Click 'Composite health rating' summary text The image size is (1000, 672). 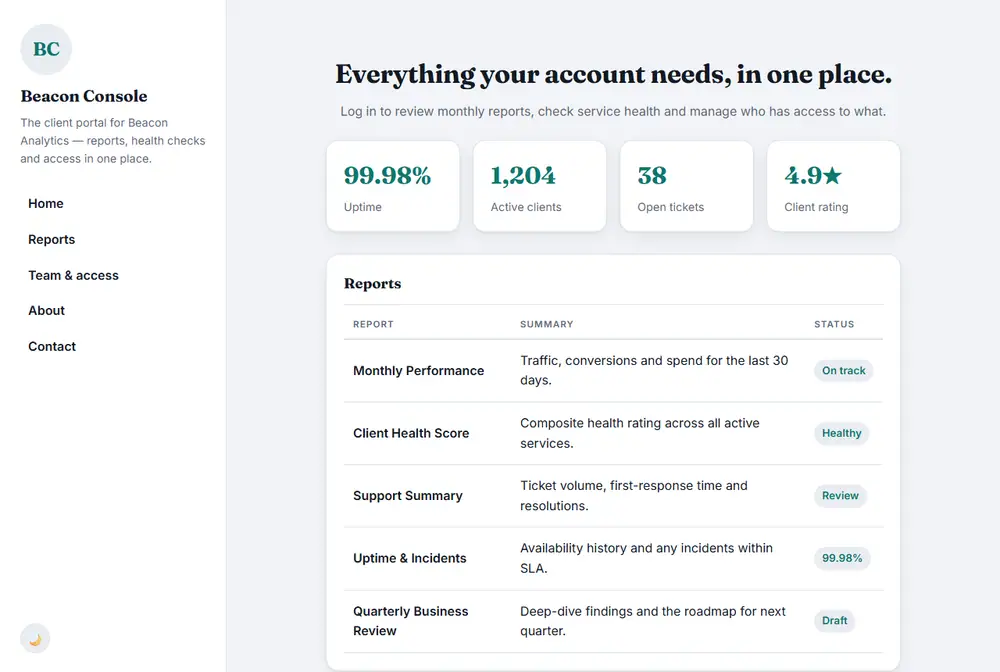pos(640,433)
